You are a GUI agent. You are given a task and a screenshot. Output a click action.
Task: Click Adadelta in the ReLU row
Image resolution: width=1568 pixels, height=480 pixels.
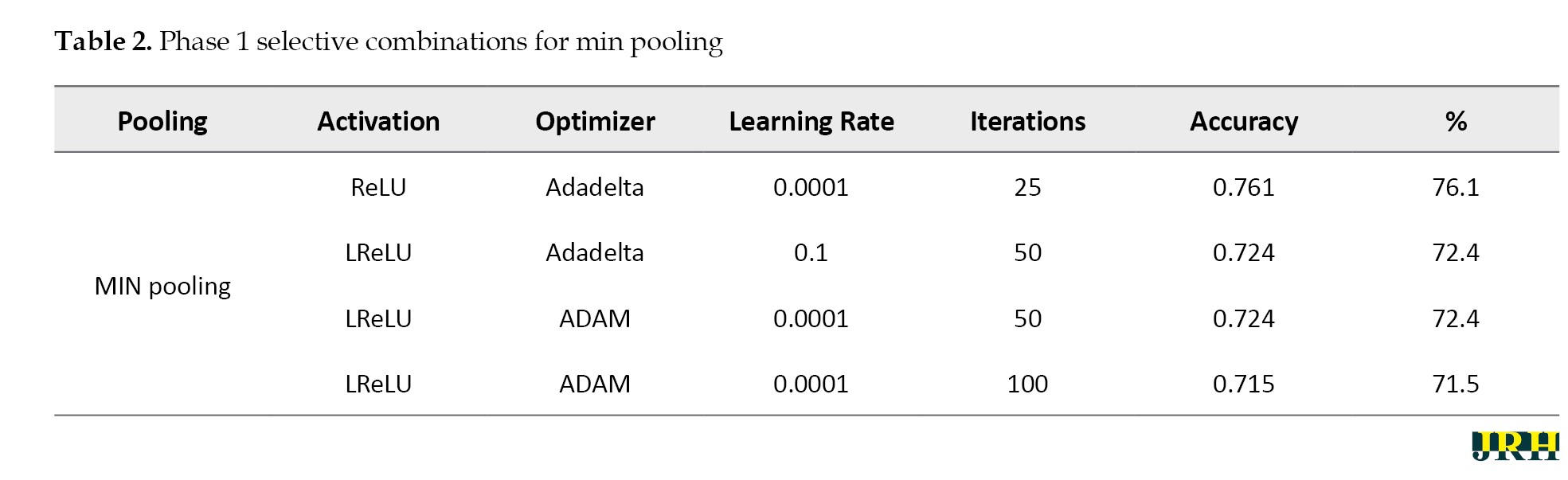coord(595,187)
